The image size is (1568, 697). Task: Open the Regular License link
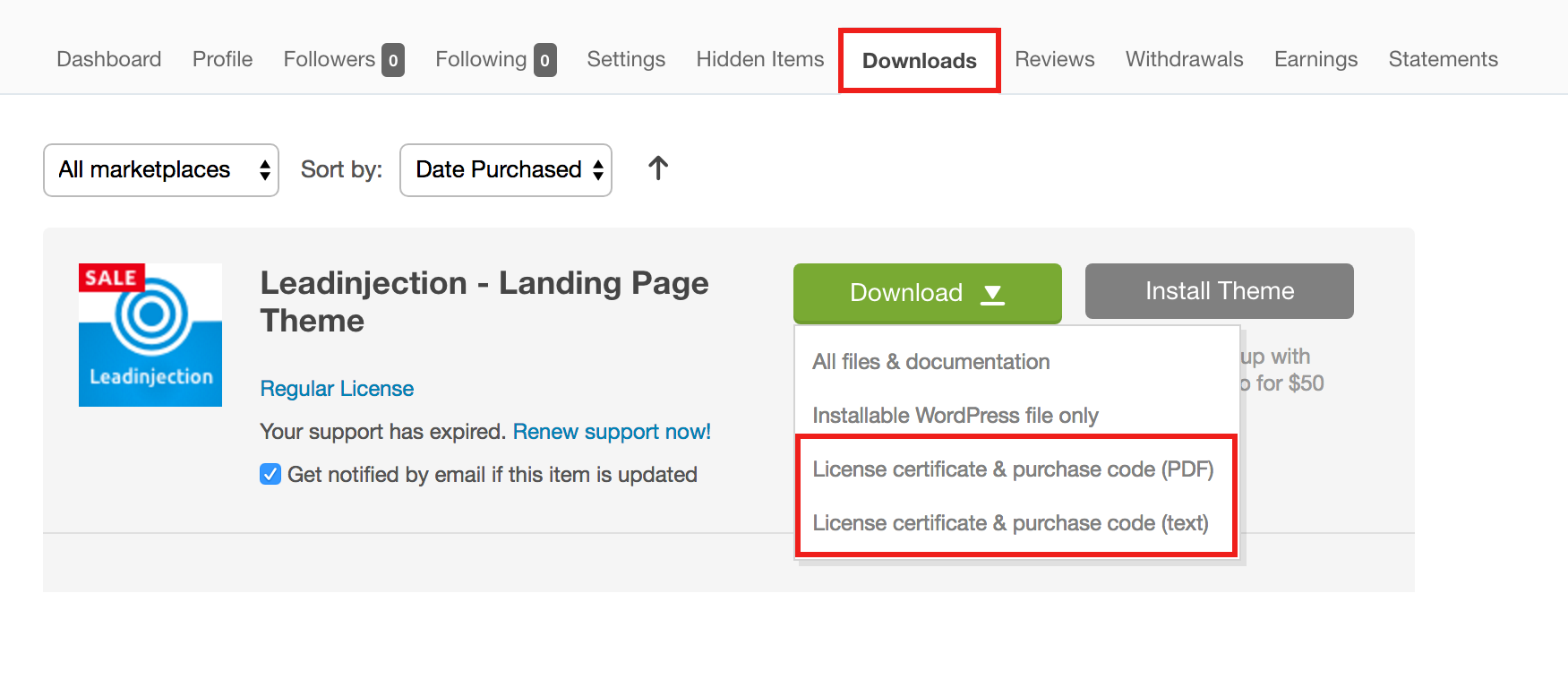pos(337,389)
